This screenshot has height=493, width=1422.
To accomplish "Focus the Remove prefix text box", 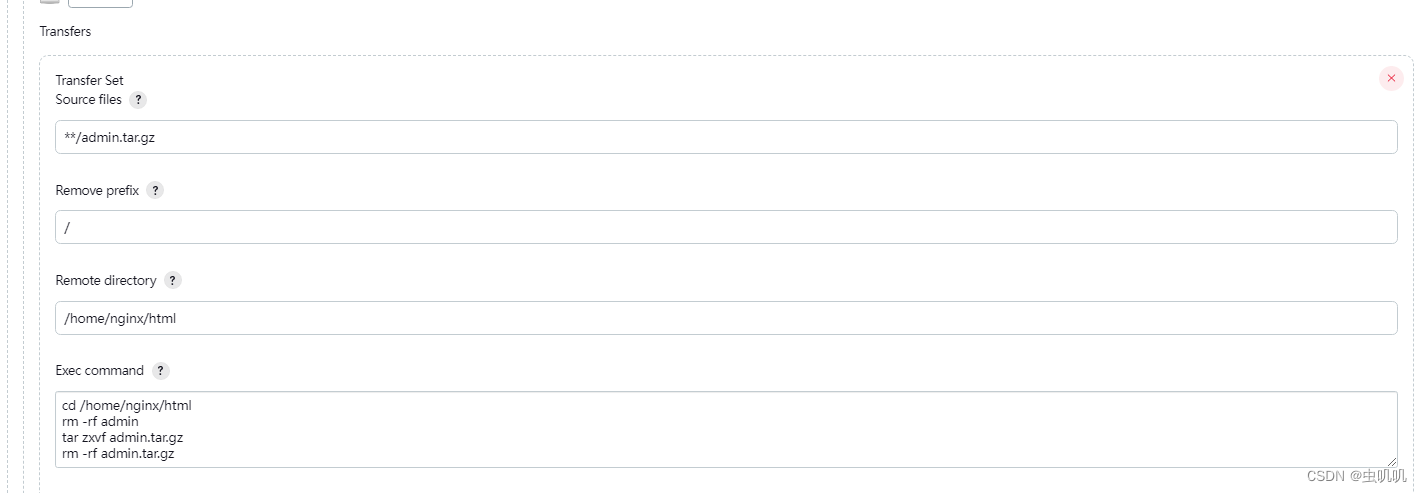I will tap(725, 228).
